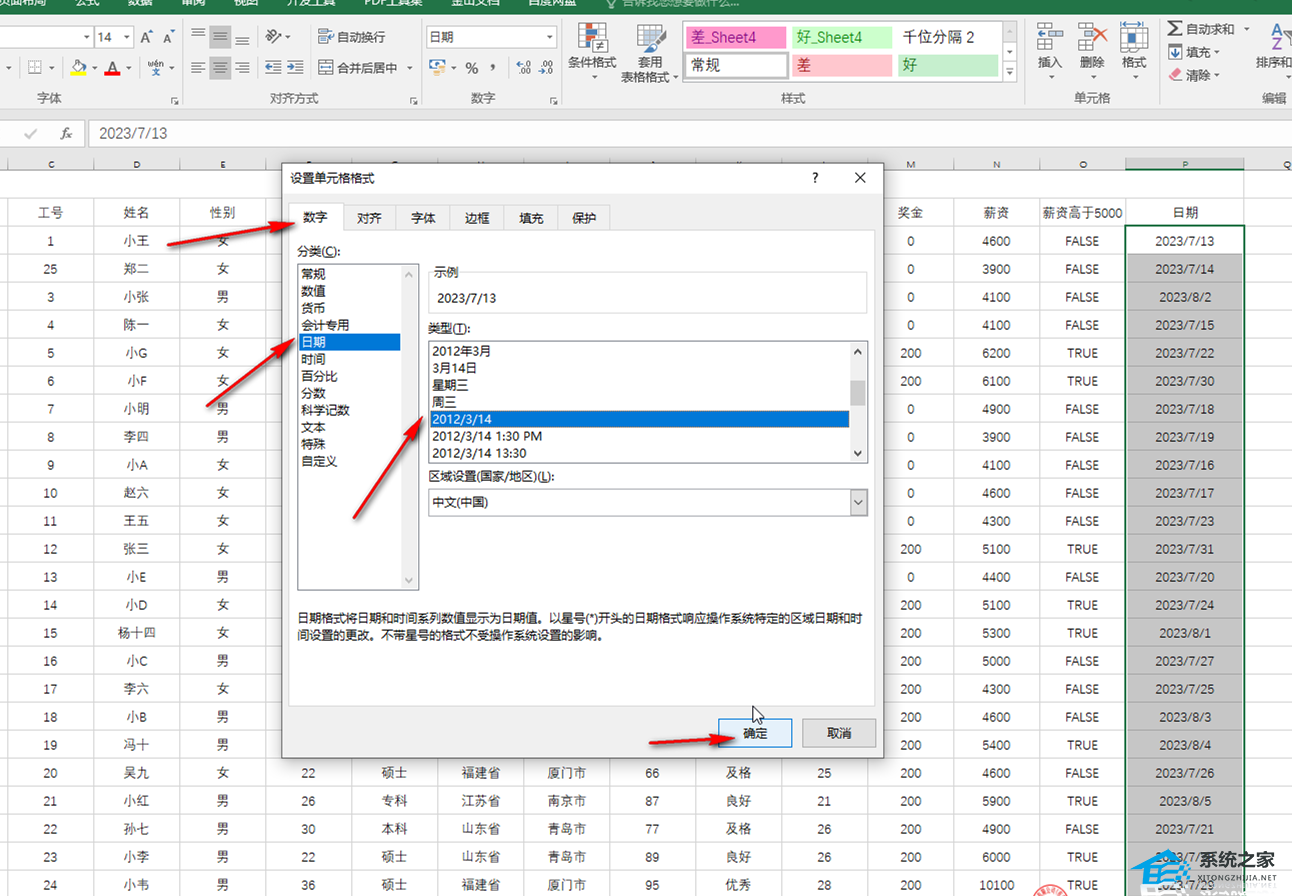Click 自动求和 AutoSum
1292x896 pixels.
point(1202,29)
